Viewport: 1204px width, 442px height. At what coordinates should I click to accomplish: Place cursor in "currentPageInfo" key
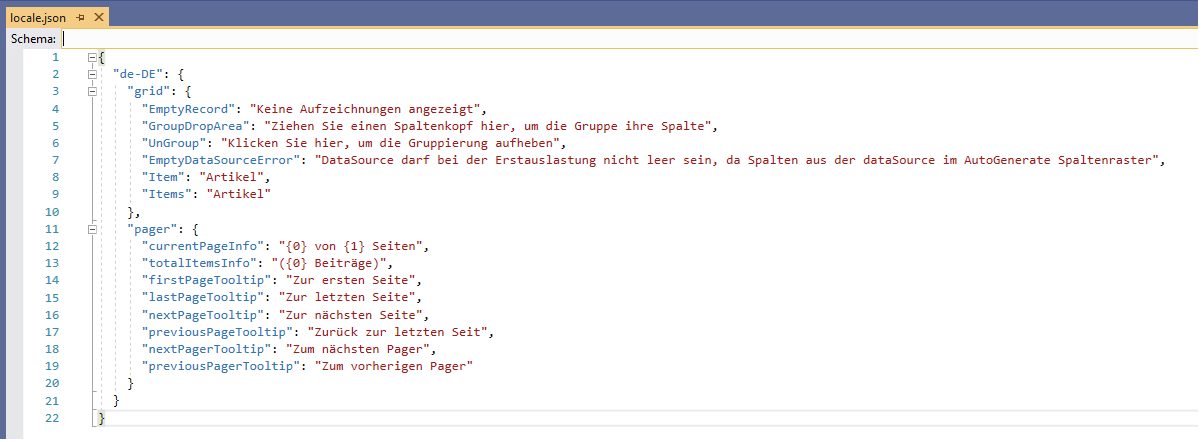206,246
